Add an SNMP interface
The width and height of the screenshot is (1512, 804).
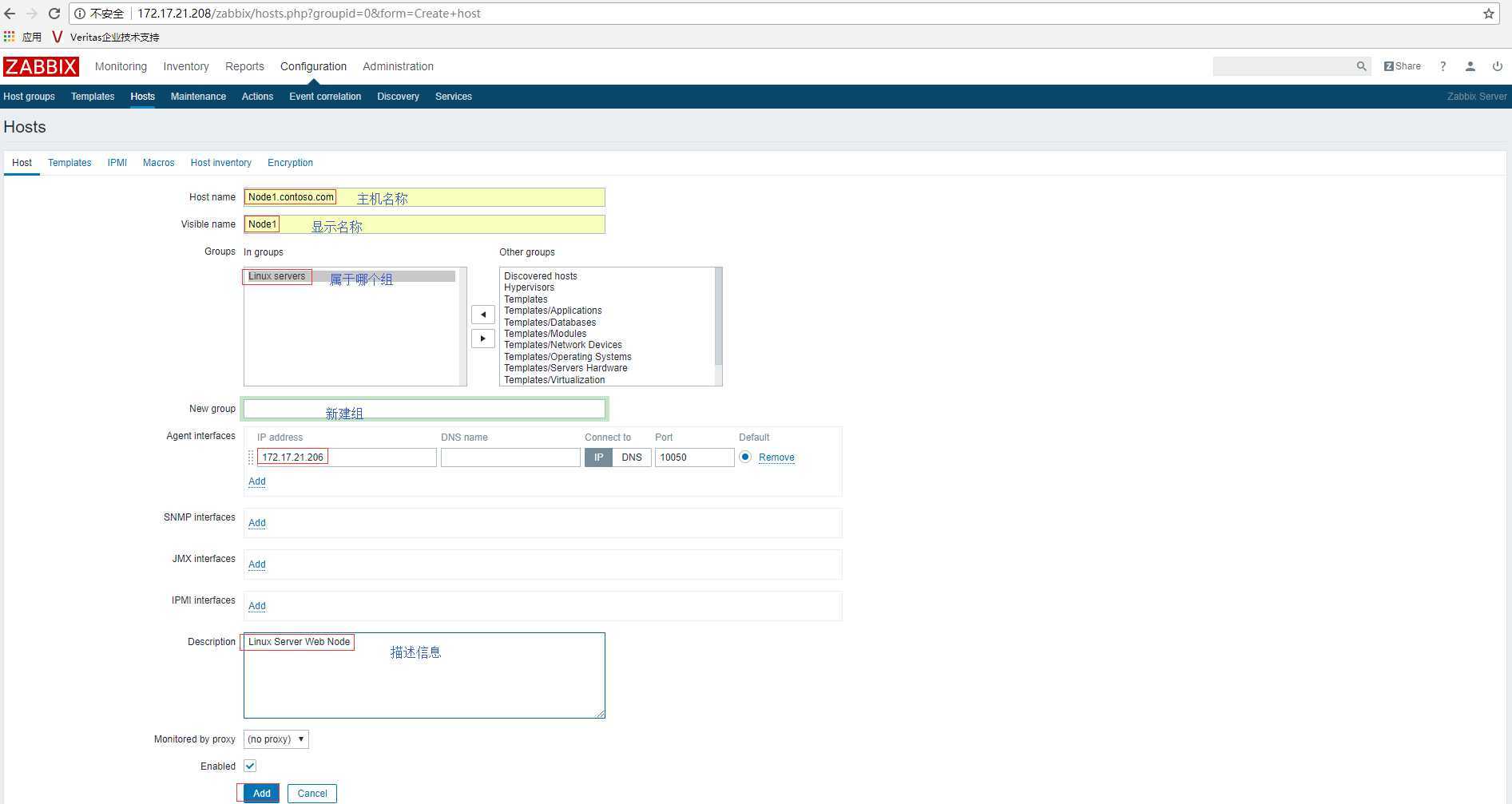coord(257,523)
